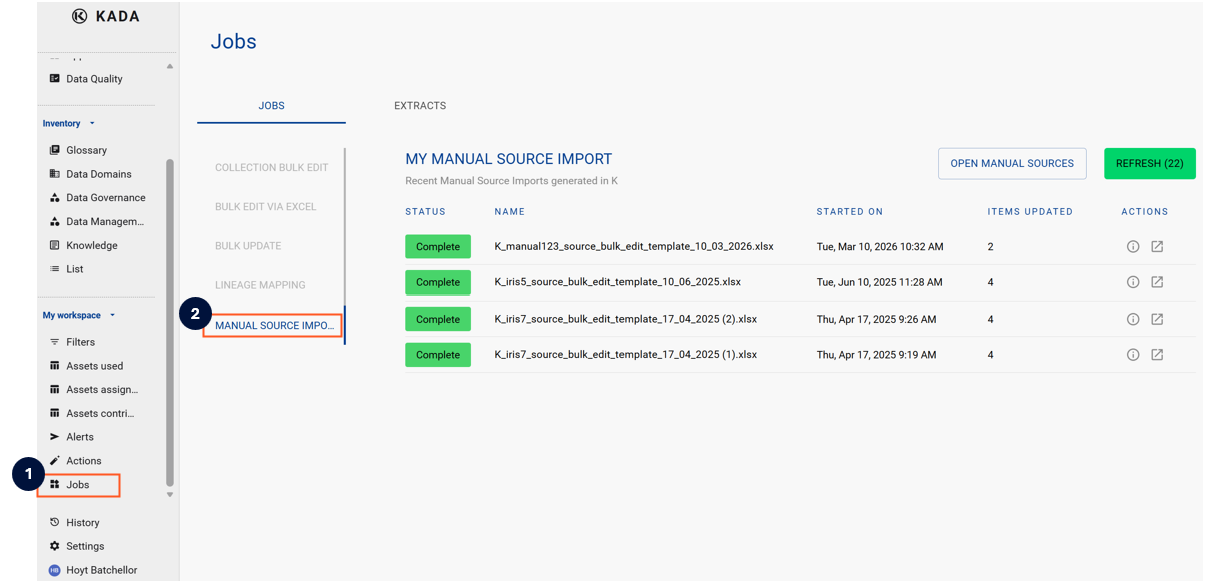Click the info icon for K_manual123 import
The width and height of the screenshot is (1208, 588).
(1133, 247)
